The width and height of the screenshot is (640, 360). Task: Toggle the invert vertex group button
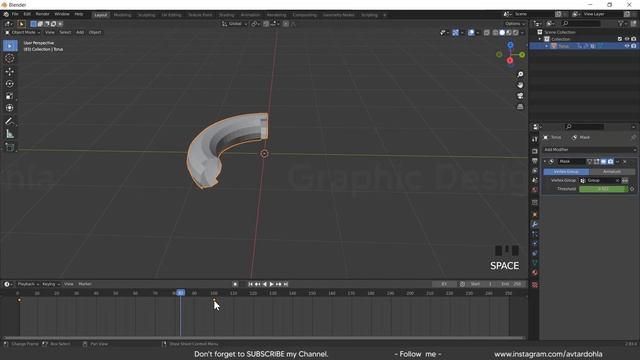click(625, 180)
